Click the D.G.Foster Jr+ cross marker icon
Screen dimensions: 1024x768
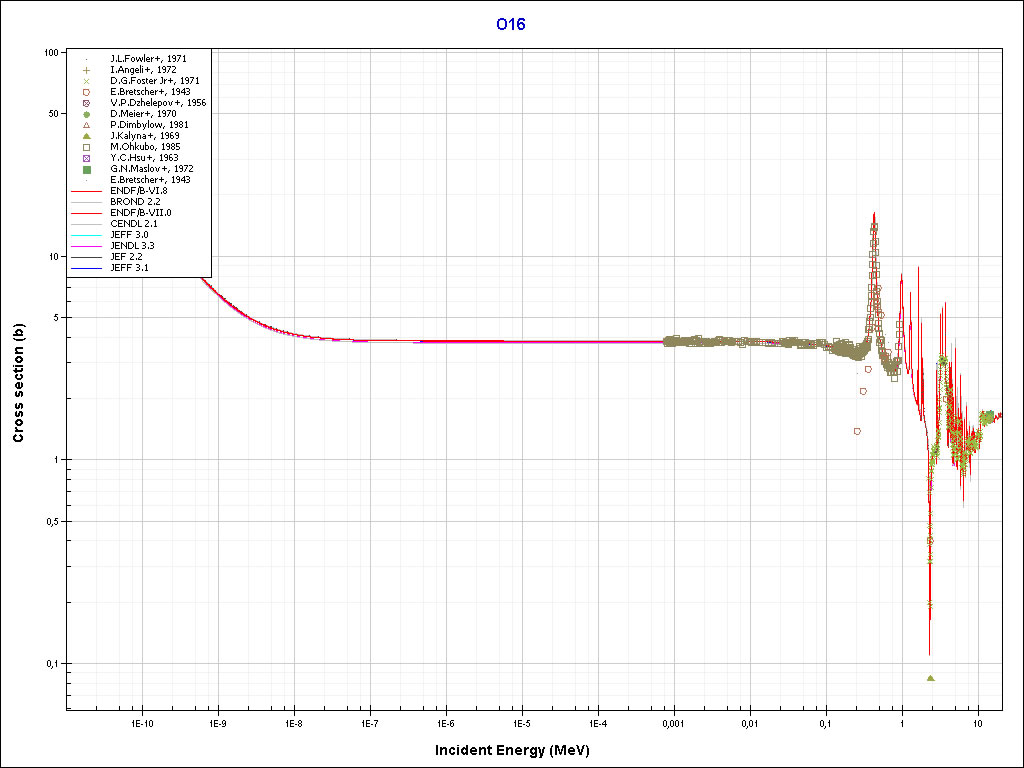(87, 81)
